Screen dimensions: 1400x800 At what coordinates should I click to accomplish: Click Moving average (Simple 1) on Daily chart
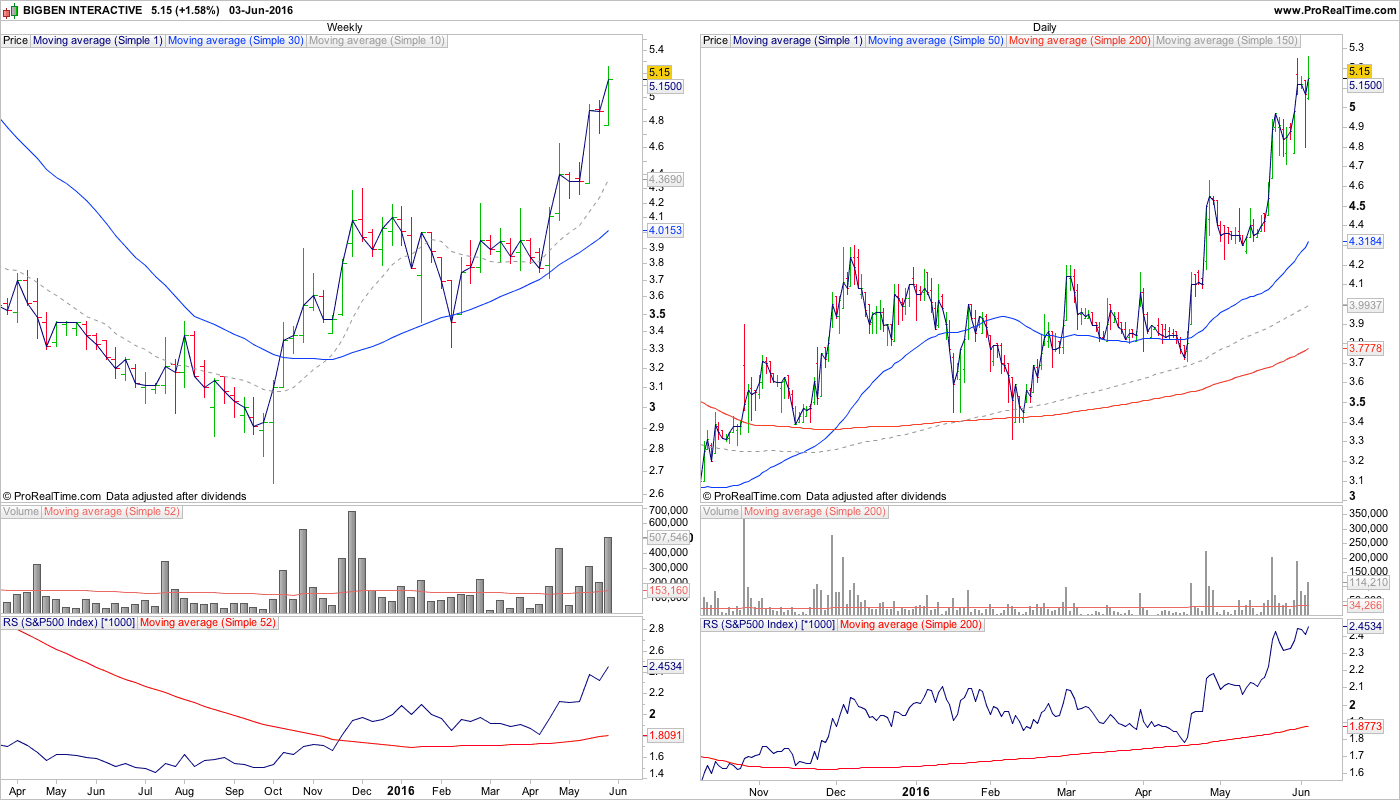click(x=797, y=41)
